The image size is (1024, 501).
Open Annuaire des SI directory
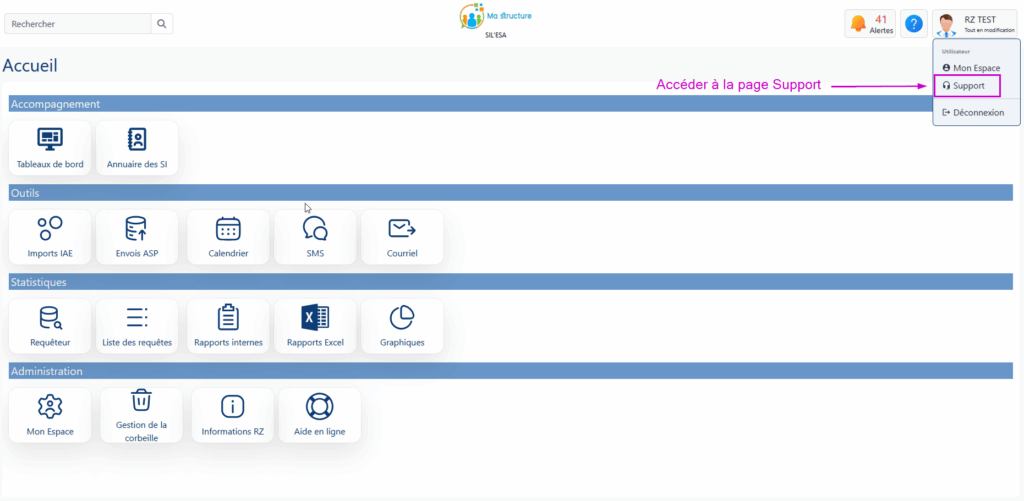pyautogui.click(x=137, y=148)
